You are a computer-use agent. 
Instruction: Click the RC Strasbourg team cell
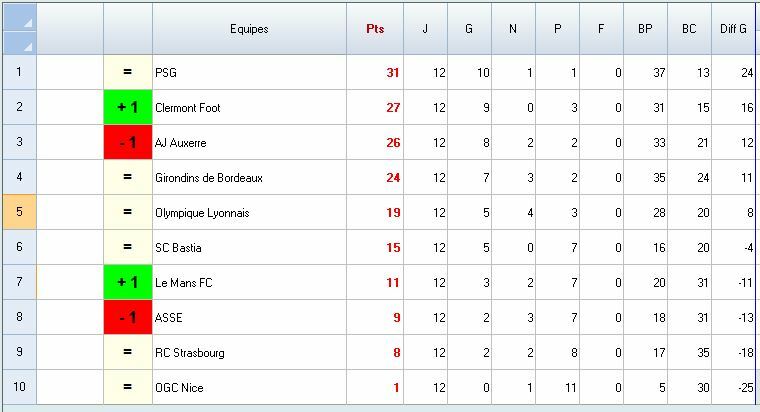[190, 352]
